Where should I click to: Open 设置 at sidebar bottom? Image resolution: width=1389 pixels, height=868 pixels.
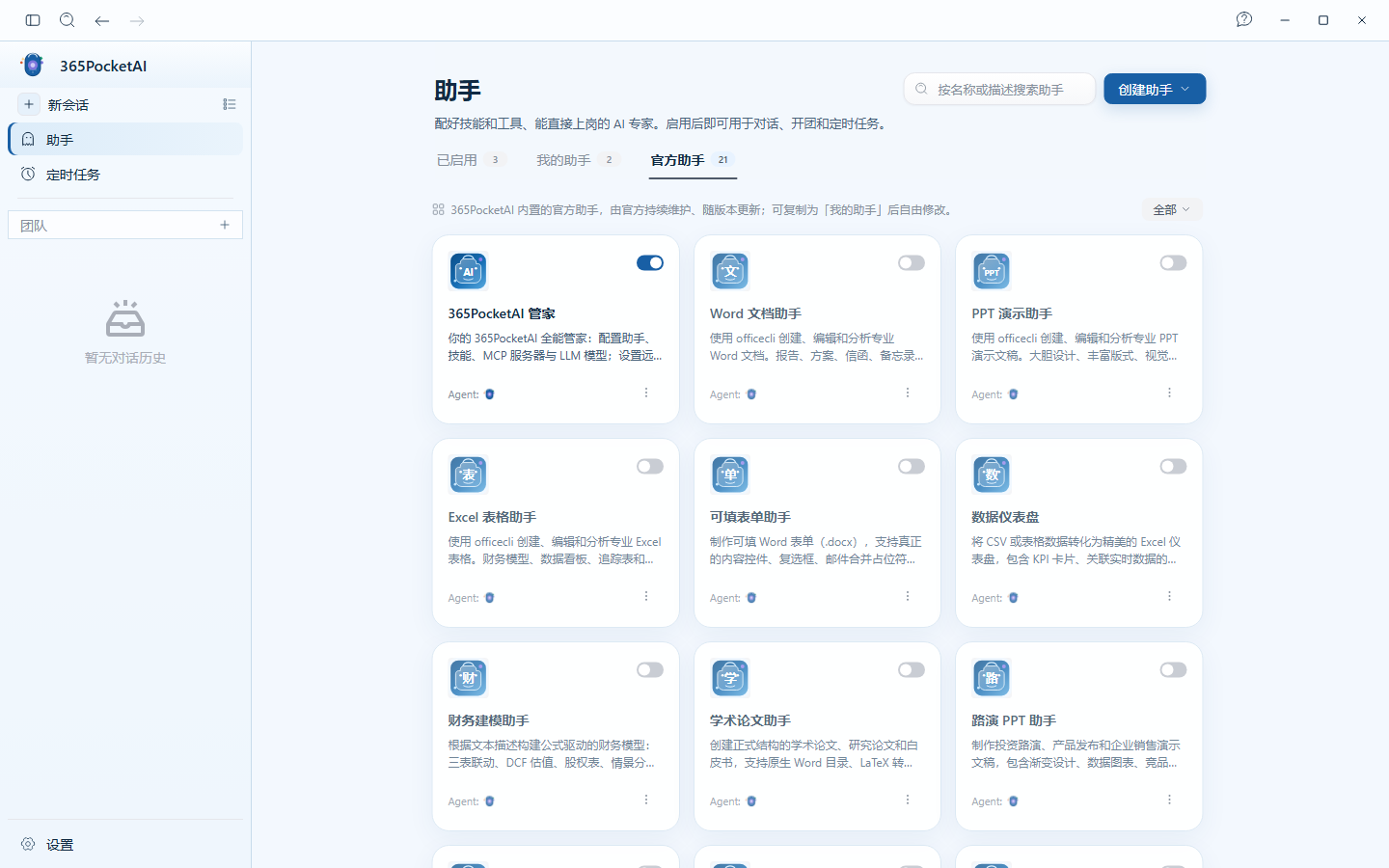[x=125, y=844]
